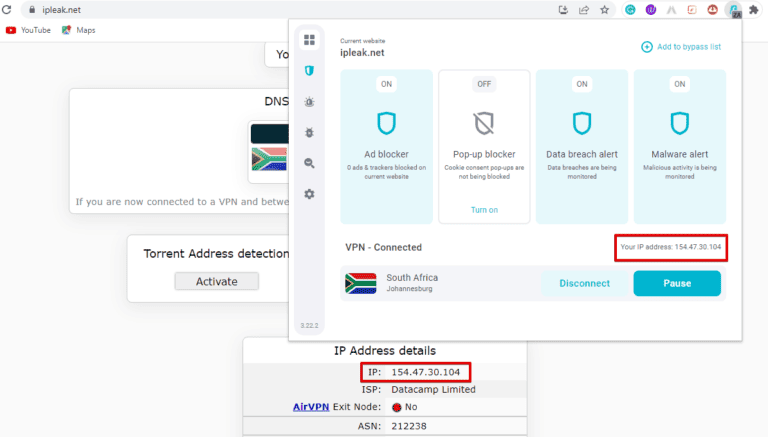Viewport: 768px width, 437px height.
Task: Click the Ad blocker shield icon
Action: pos(386,123)
